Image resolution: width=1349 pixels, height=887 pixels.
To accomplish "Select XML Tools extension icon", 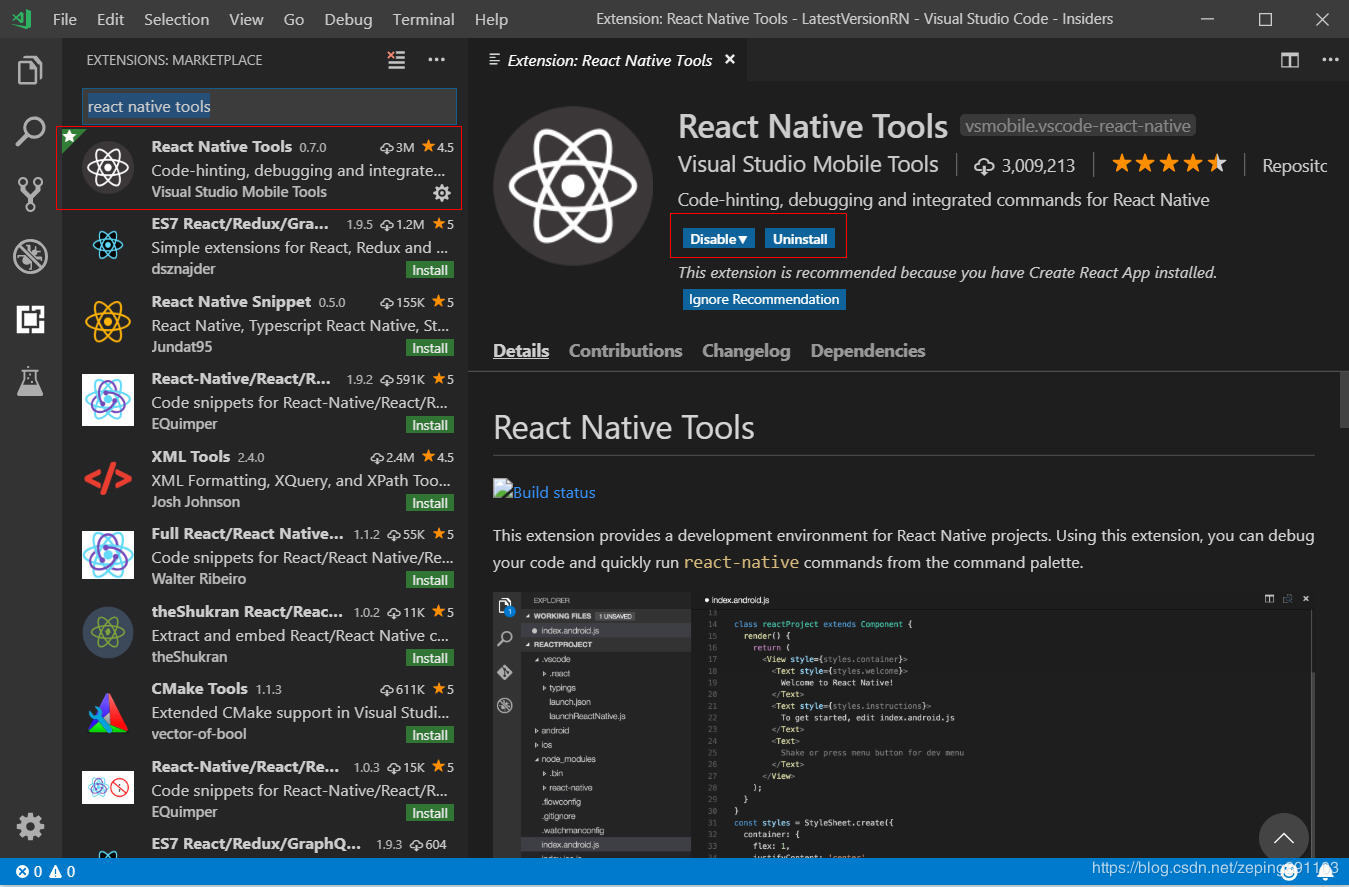I will [x=108, y=479].
